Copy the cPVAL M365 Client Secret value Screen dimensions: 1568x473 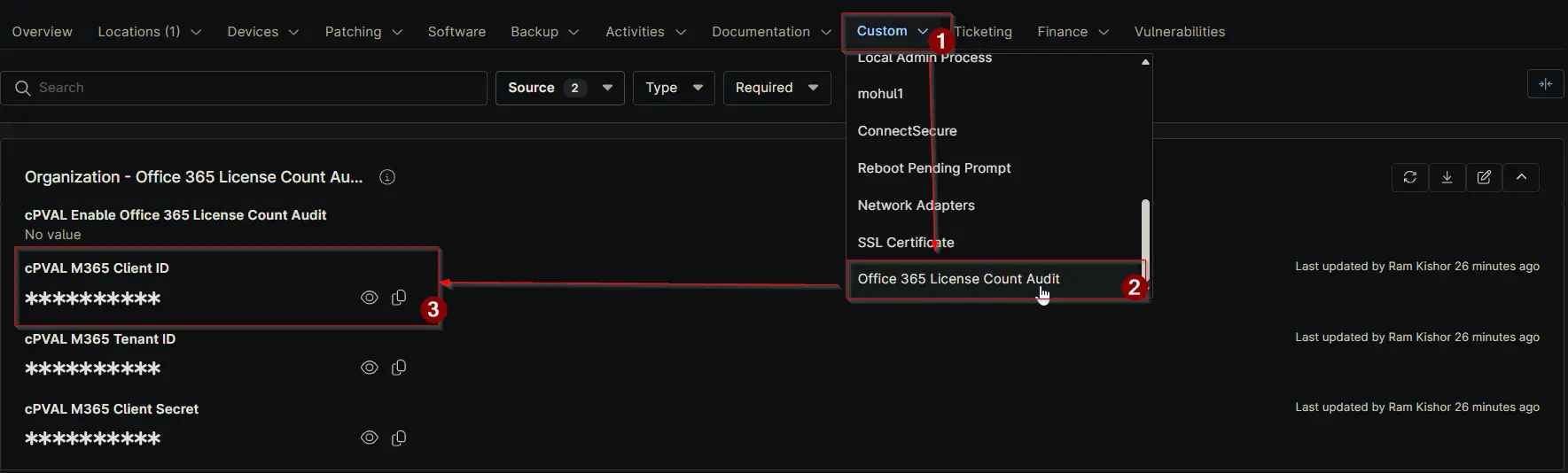pyautogui.click(x=399, y=438)
